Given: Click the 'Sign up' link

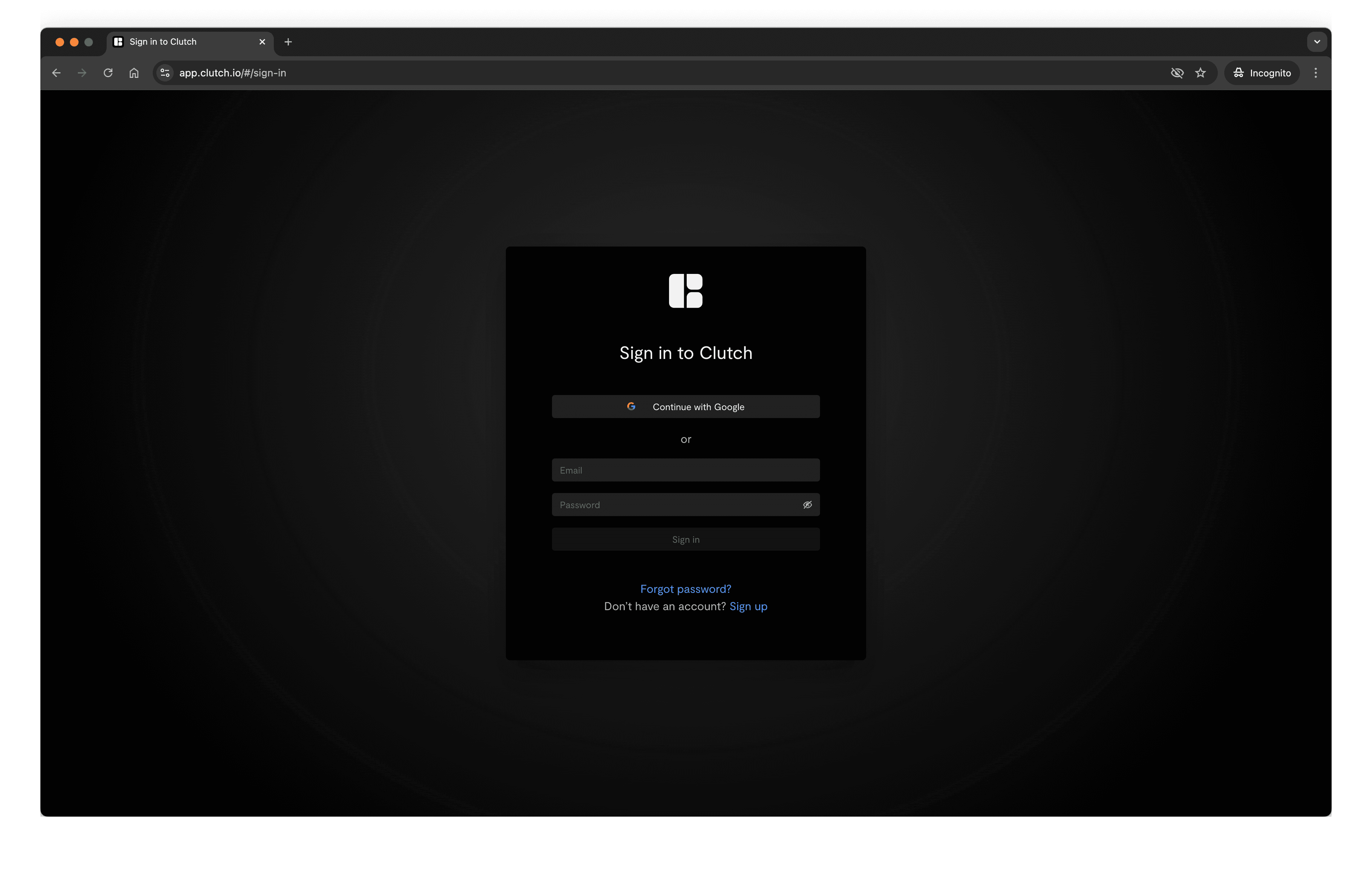Looking at the screenshot, I should (749, 605).
